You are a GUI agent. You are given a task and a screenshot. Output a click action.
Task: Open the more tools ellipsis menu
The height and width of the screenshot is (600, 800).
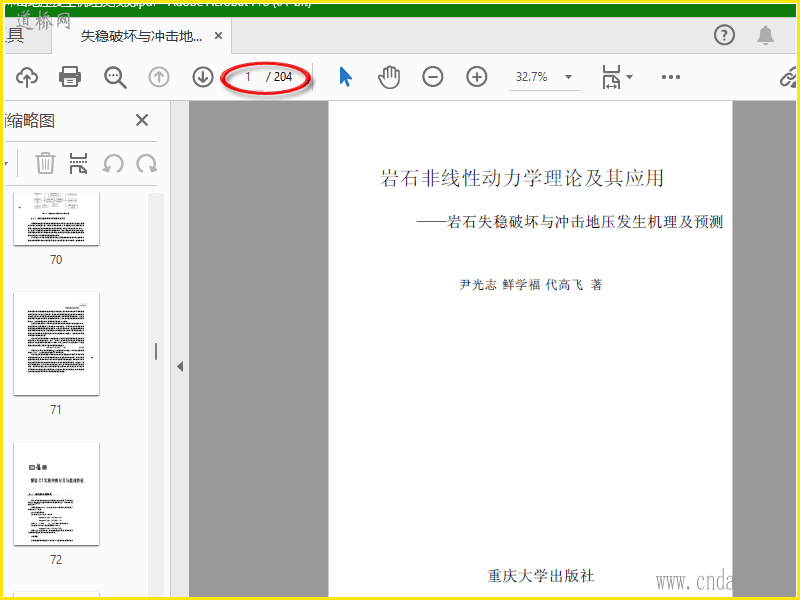coord(670,77)
